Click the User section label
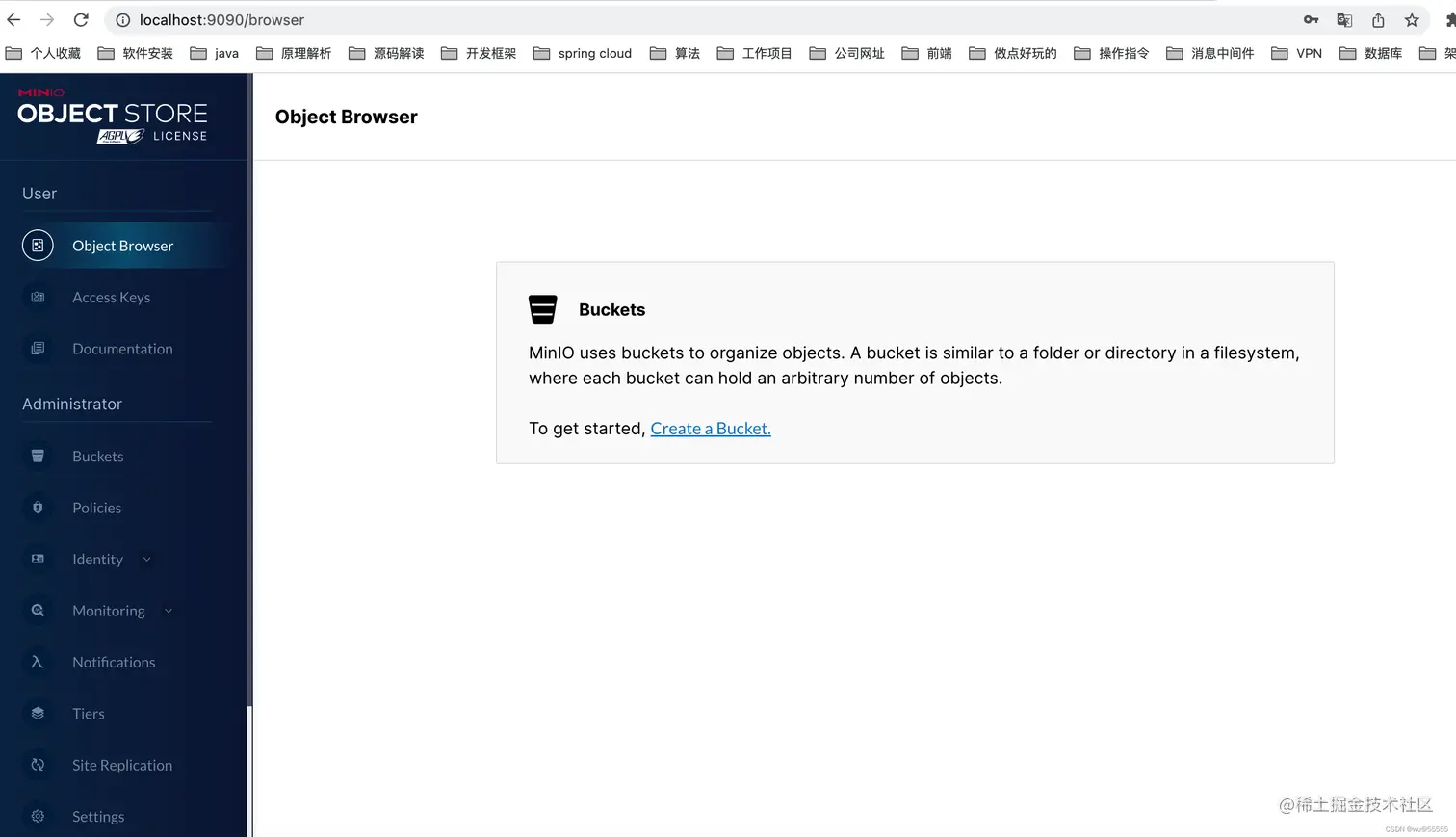The width and height of the screenshot is (1456, 837). tap(39, 194)
